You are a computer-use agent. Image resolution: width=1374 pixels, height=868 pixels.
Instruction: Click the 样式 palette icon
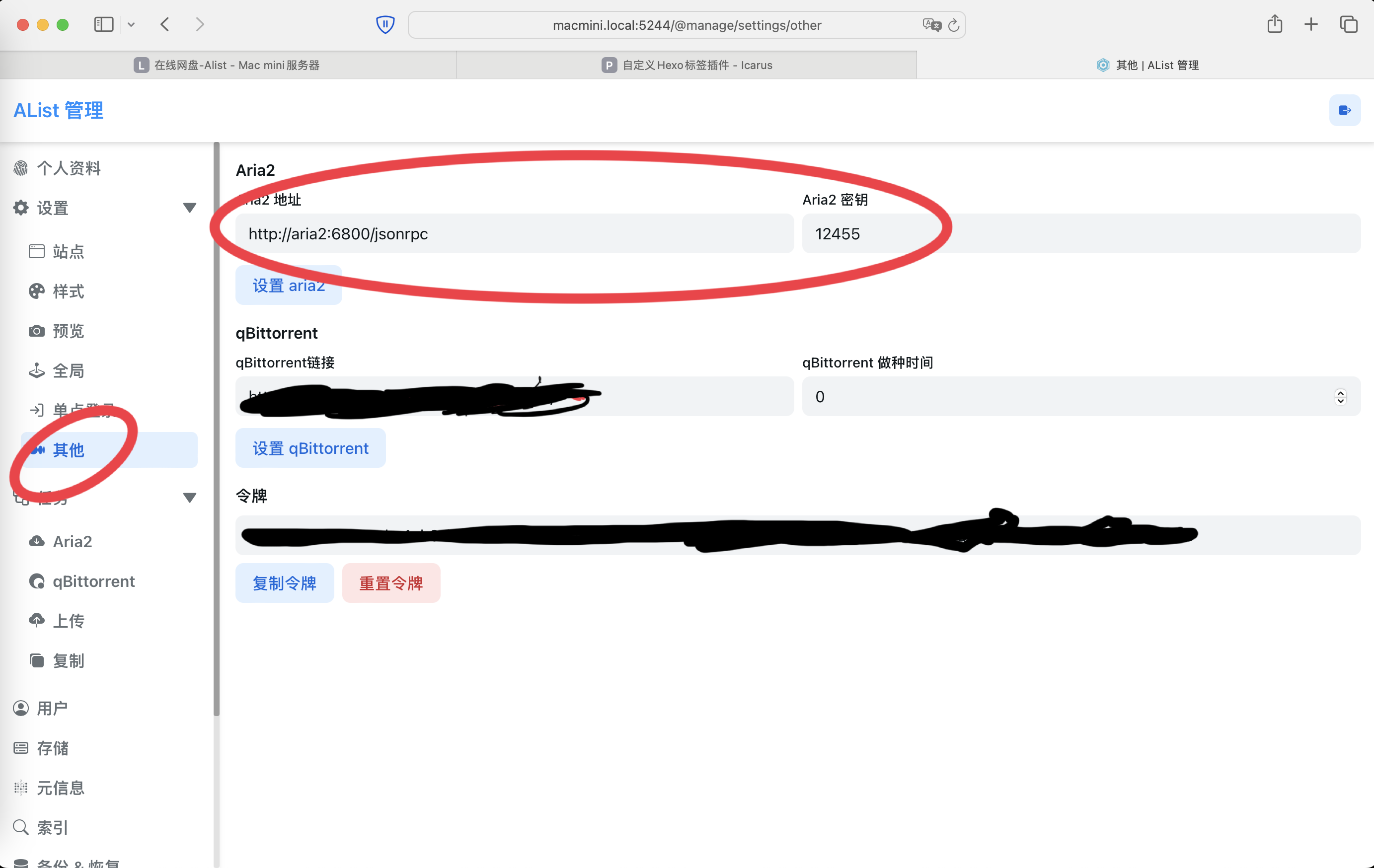(37, 291)
